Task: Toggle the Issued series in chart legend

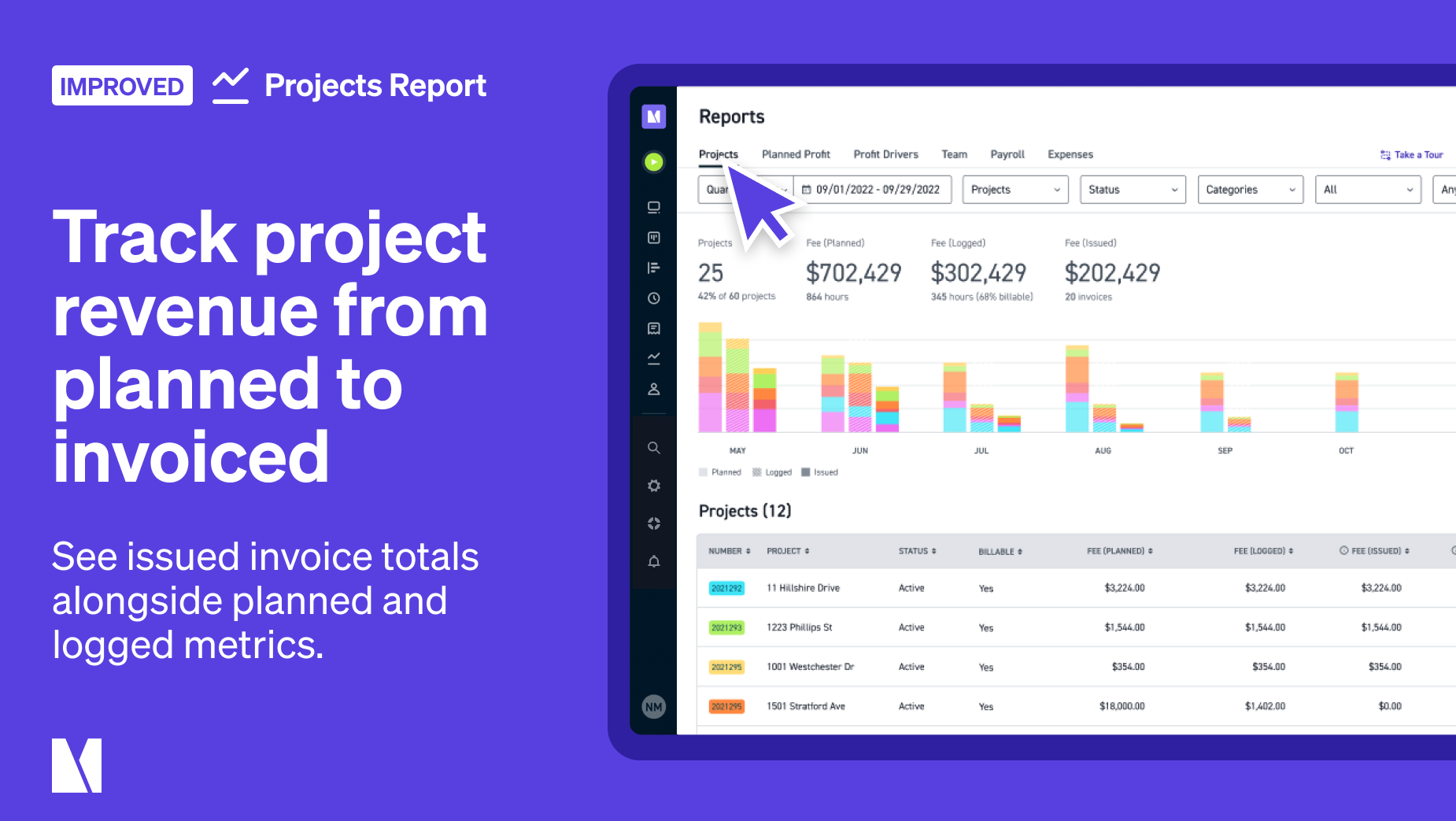Action: pyautogui.click(x=819, y=472)
